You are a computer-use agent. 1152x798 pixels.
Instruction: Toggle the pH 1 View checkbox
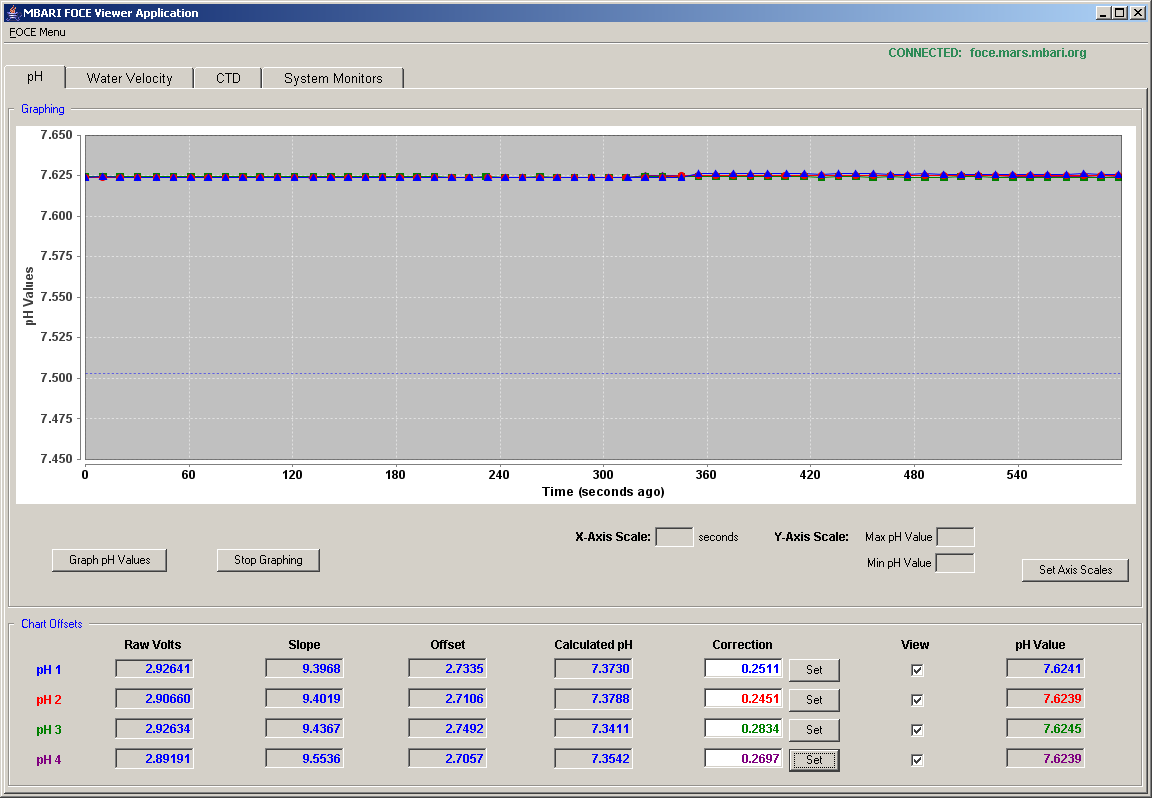[916, 670]
